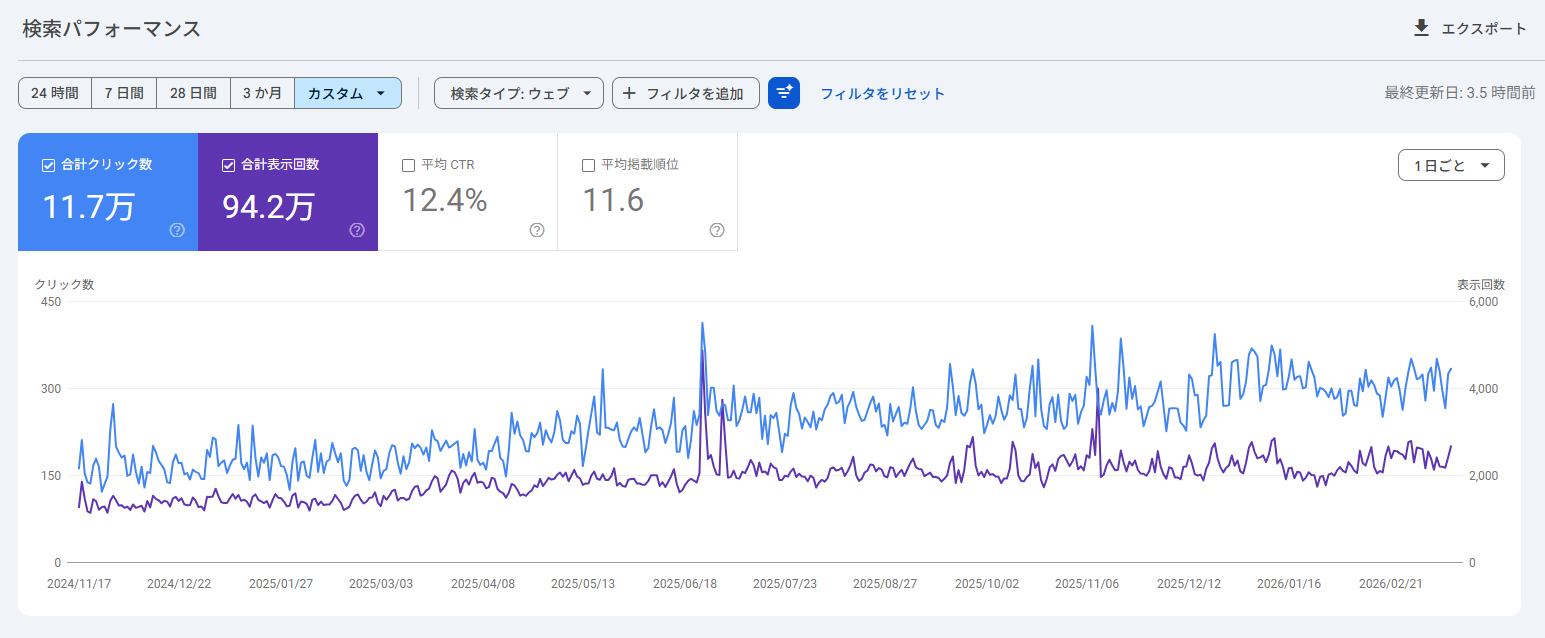Switch to the 28 日間 date range
Viewport: 1545px width, 638px height.
click(193, 93)
